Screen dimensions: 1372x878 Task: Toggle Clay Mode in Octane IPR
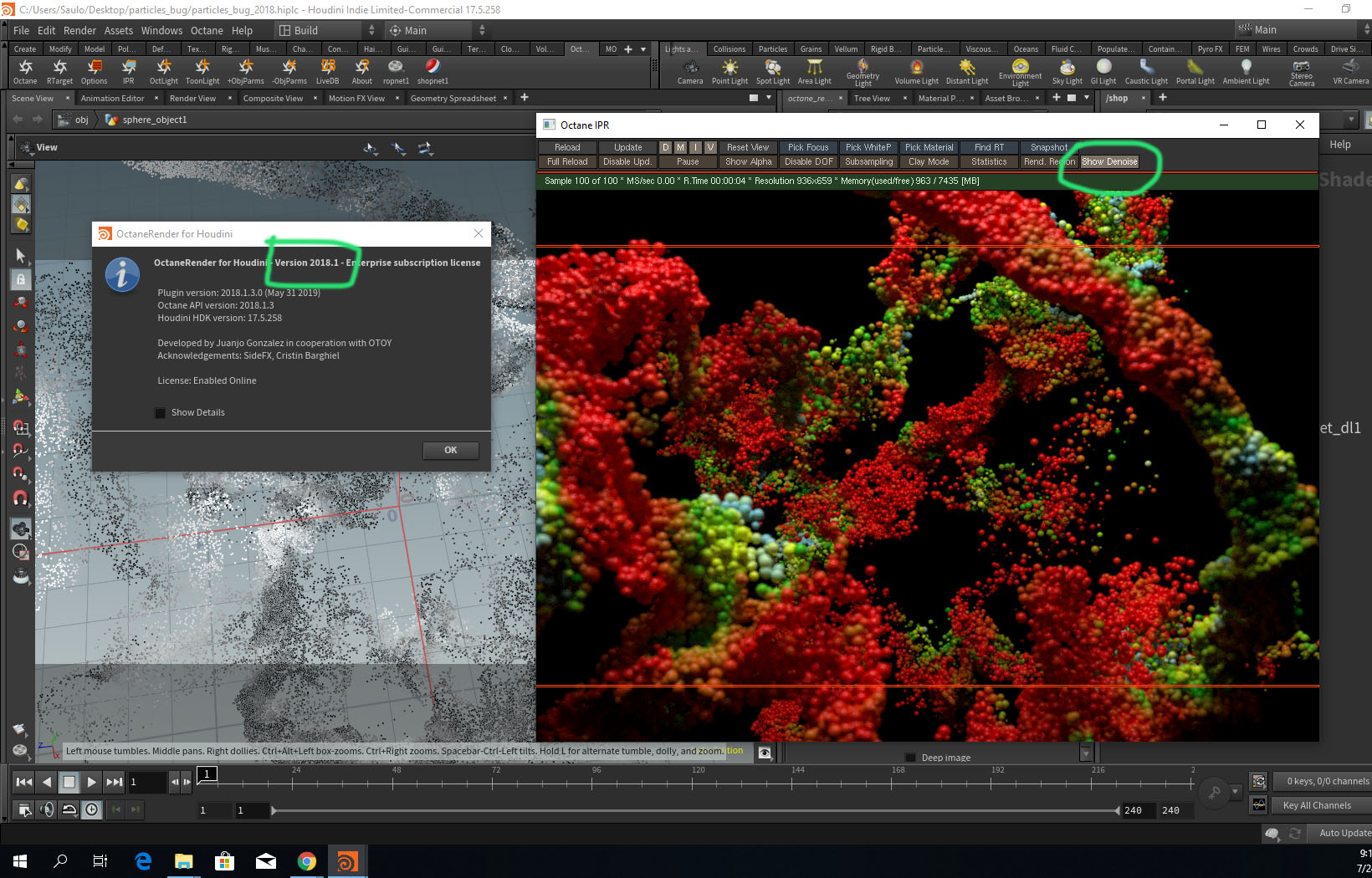point(929,161)
